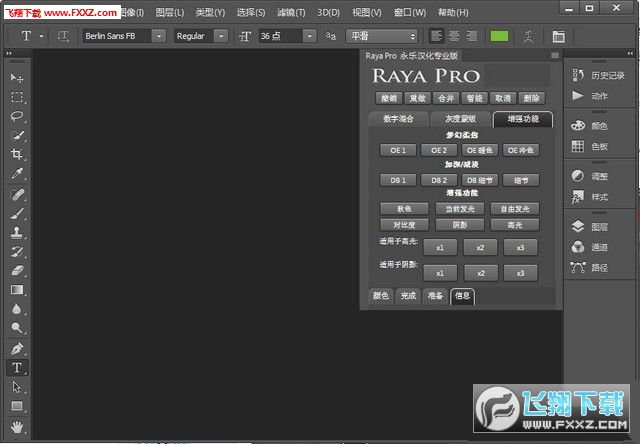Select the Pen tool
640x444 pixels.
pyautogui.click(x=17, y=349)
